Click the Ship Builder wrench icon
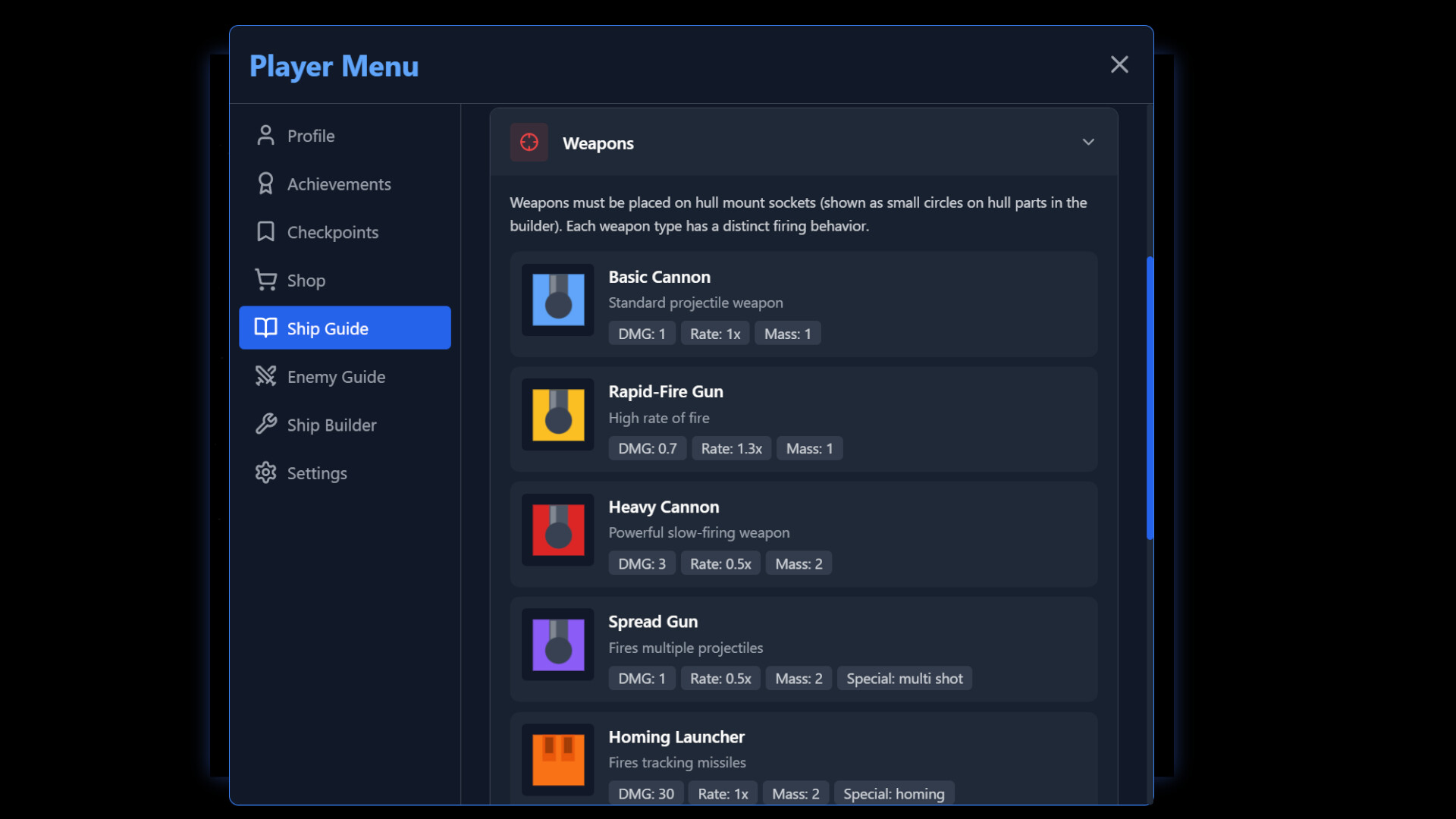Image resolution: width=1456 pixels, height=819 pixels. [x=265, y=425]
